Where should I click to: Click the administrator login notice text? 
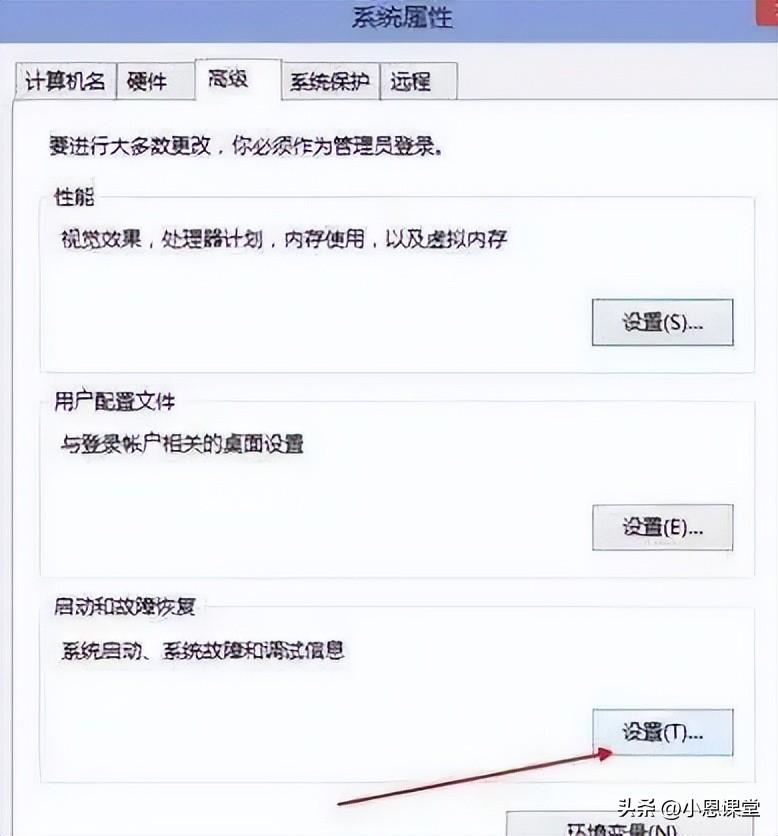[x=246, y=146]
